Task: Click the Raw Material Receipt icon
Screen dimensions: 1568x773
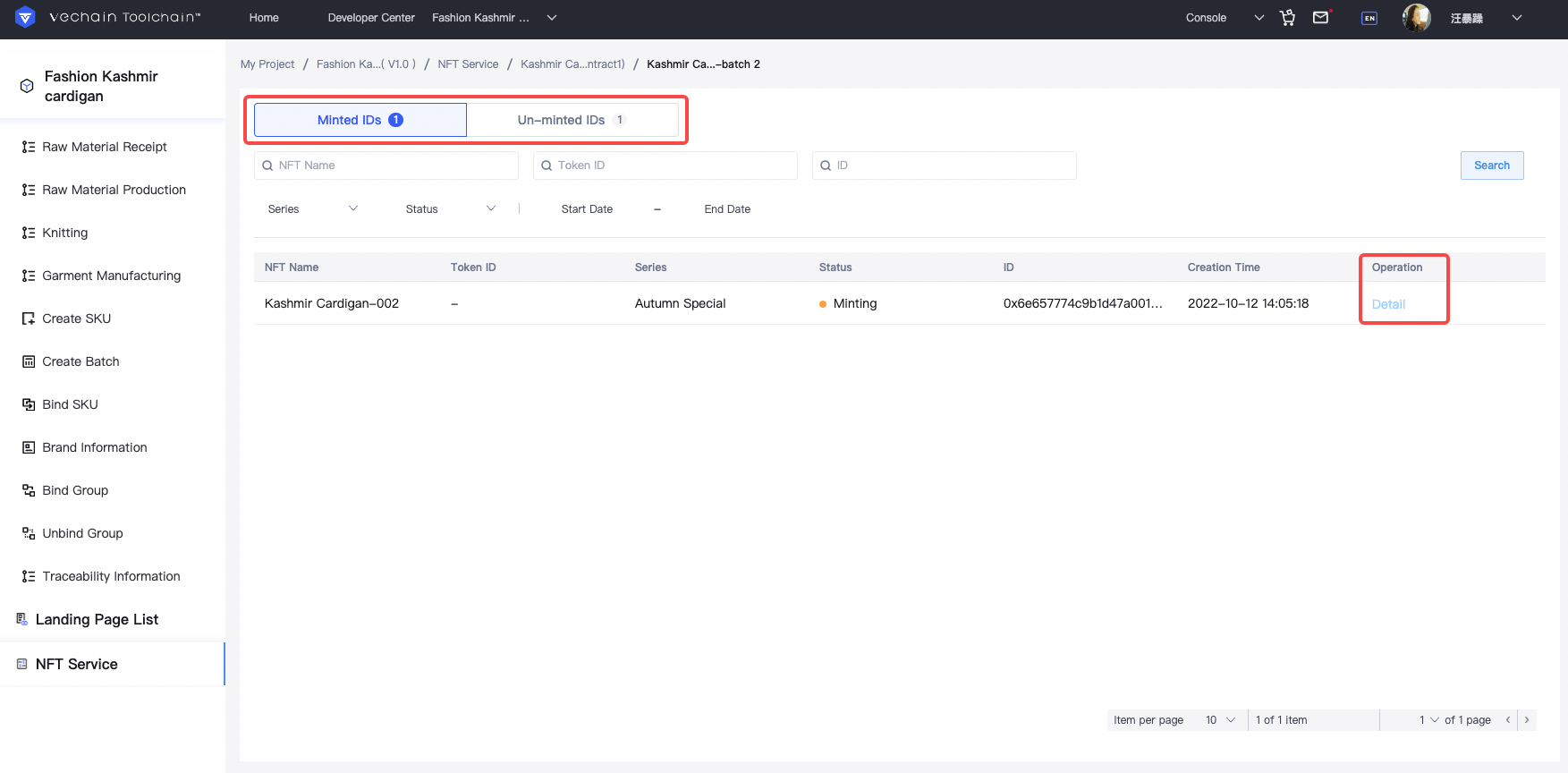Action: 29,147
